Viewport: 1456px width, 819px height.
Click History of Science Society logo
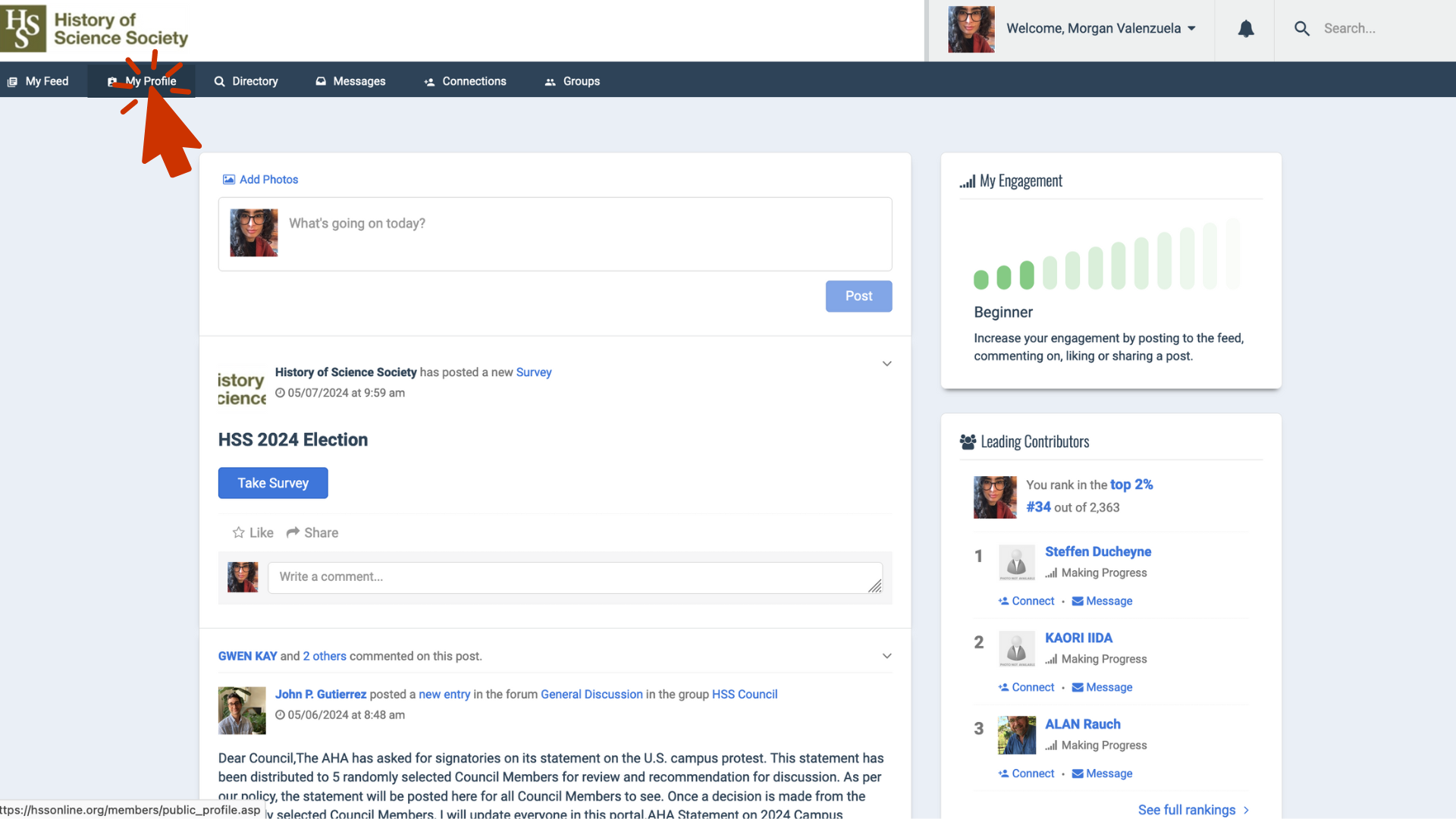(94, 29)
